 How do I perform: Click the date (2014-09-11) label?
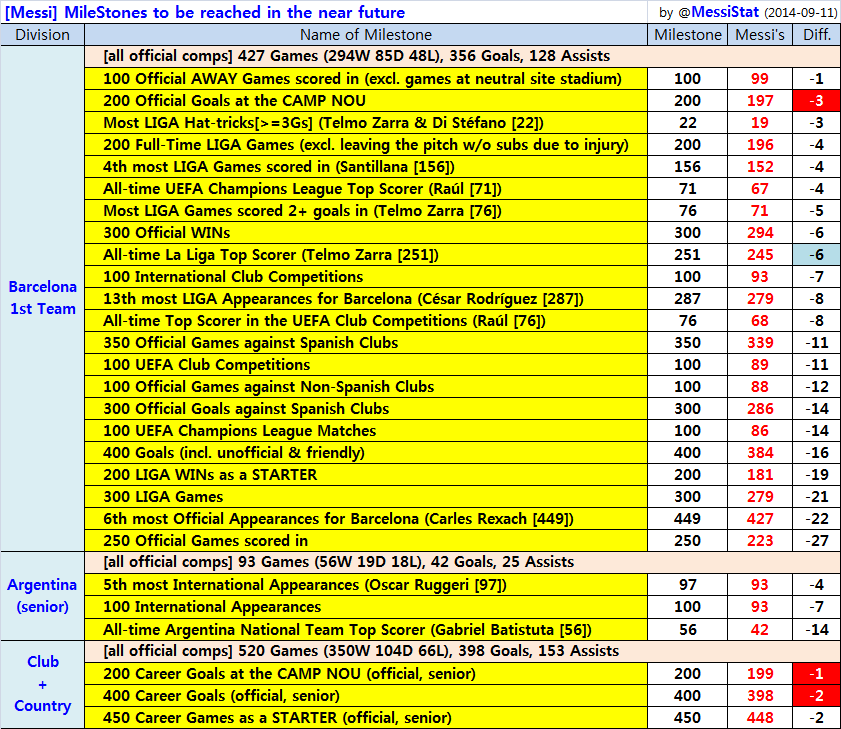click(801, 12)
